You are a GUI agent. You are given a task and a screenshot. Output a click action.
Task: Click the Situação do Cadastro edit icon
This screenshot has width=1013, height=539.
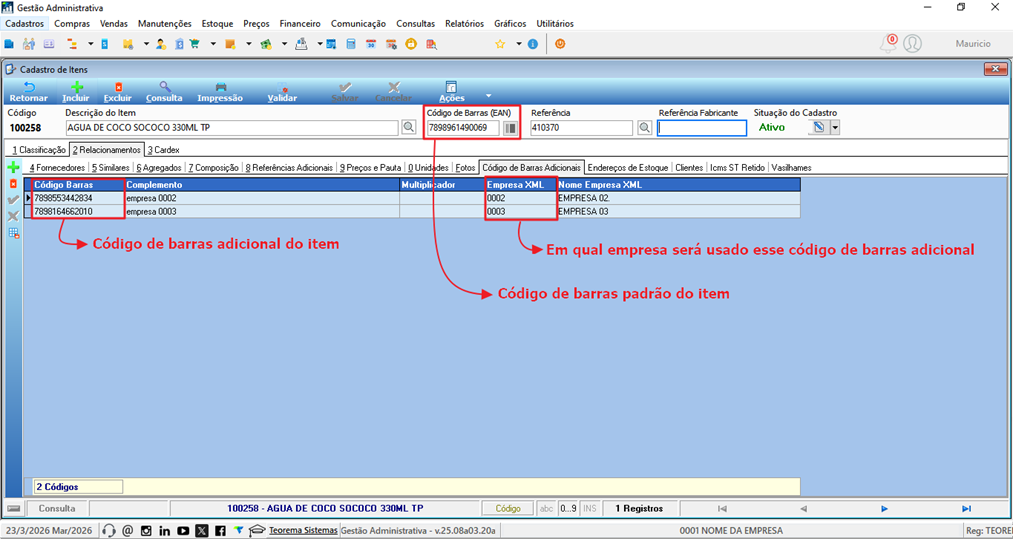click(x=819, y=127)
